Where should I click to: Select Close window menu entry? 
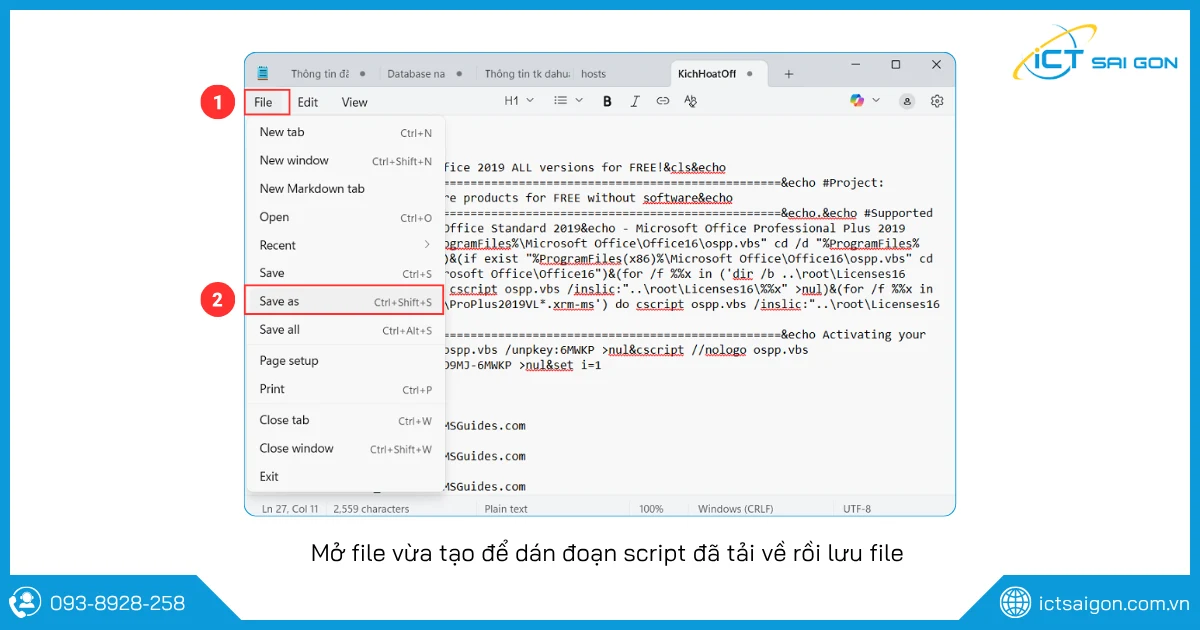coord(345,448)
